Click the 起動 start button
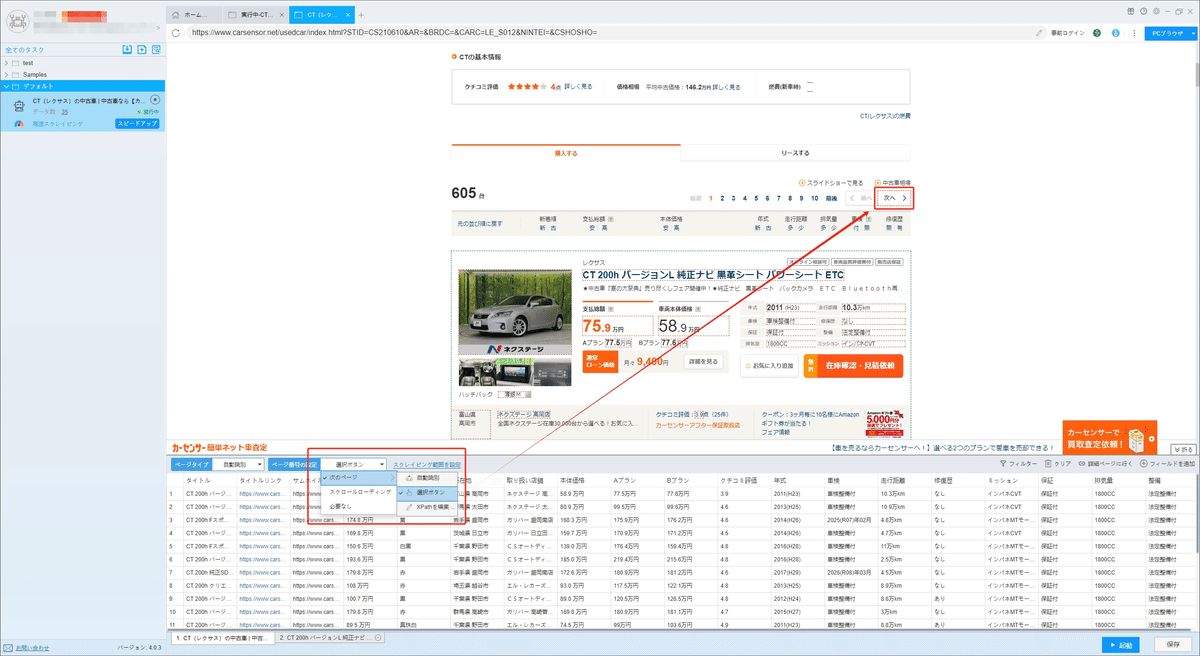Image resolution: width=1200 pixels, height=656 pixels. 1123,645
